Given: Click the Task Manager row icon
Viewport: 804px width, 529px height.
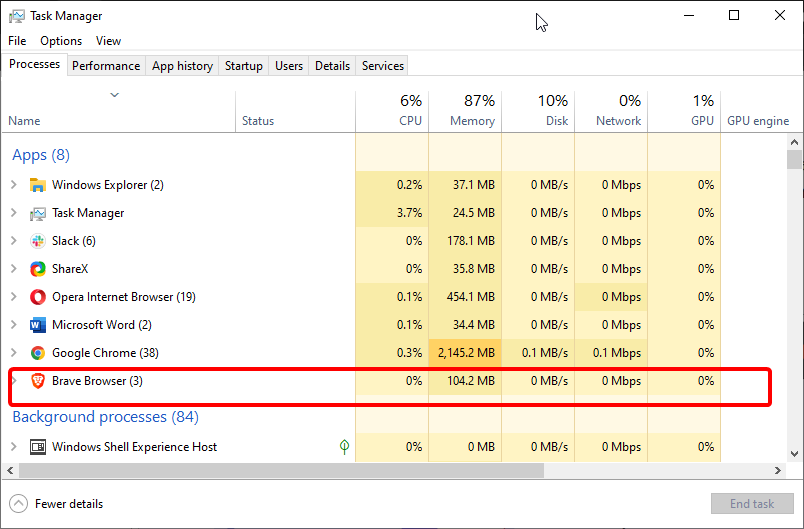Looking at the screenshot, I should coord(37,213).
